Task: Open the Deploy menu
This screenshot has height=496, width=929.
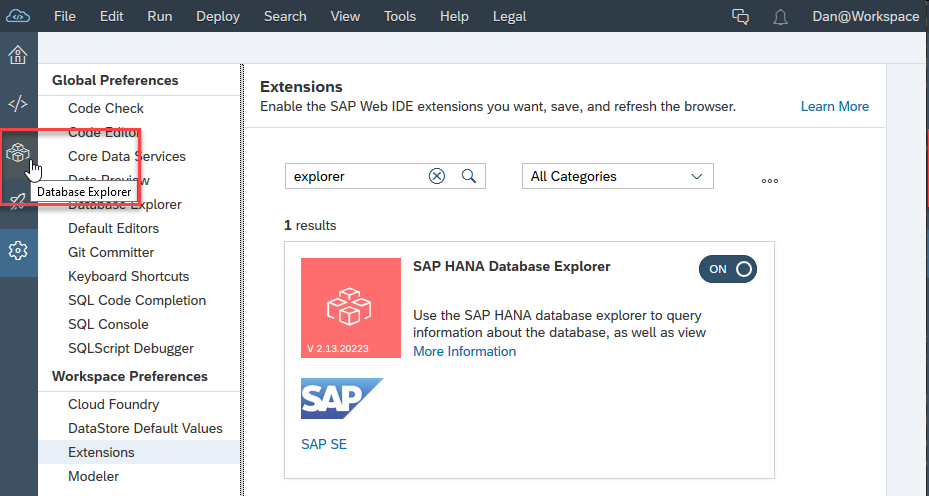Action: [218, 17]
